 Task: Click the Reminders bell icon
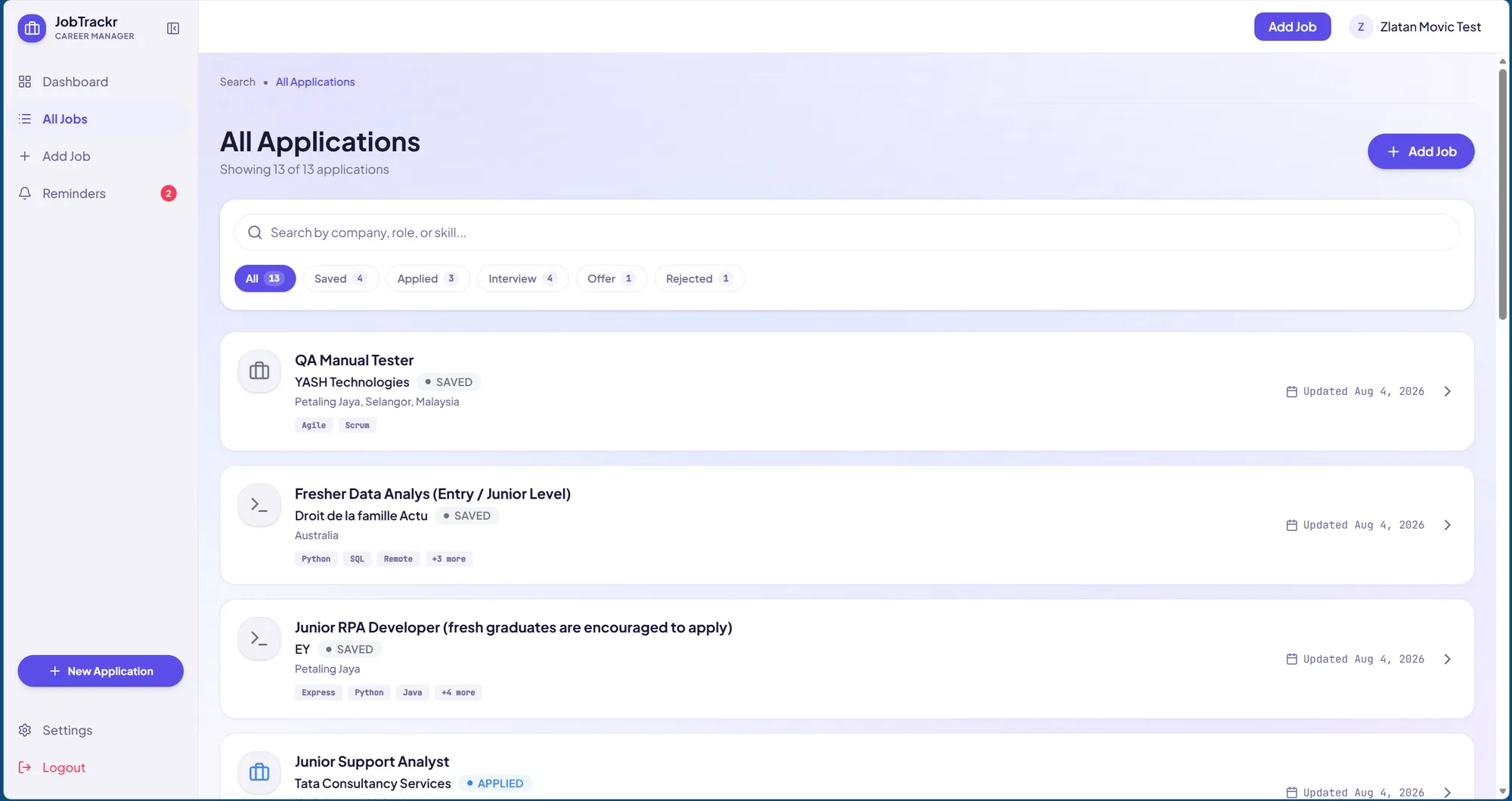tap(25, 193)
